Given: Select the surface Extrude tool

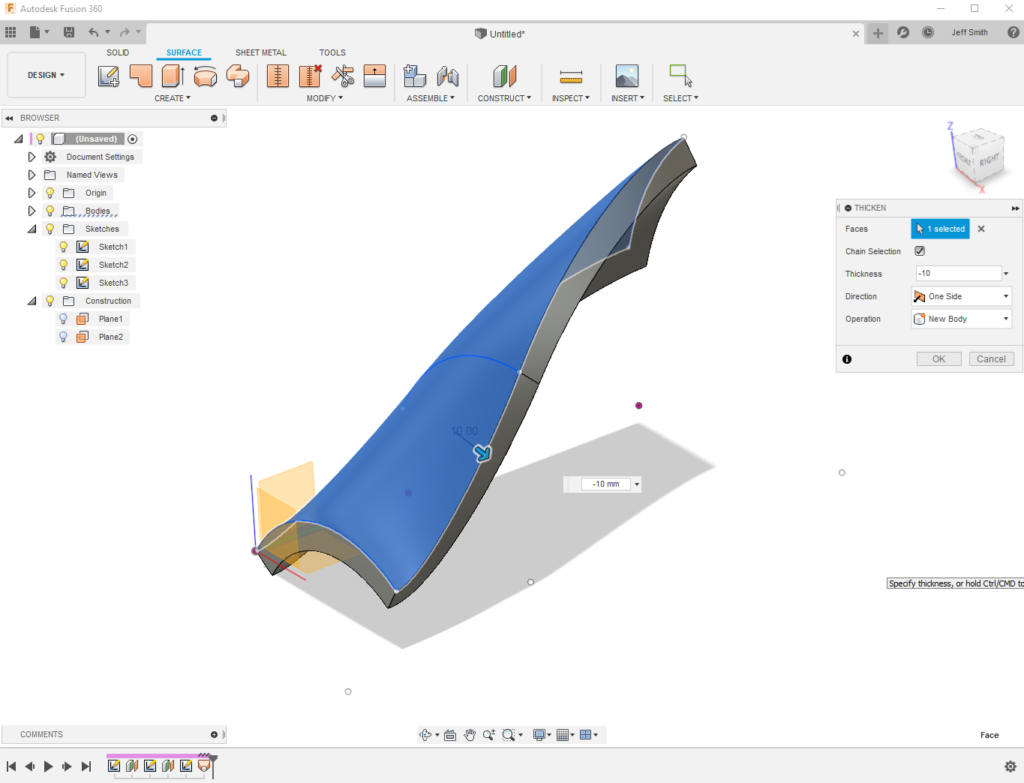Looking at the screenshot, I should (x=141, y=76).
